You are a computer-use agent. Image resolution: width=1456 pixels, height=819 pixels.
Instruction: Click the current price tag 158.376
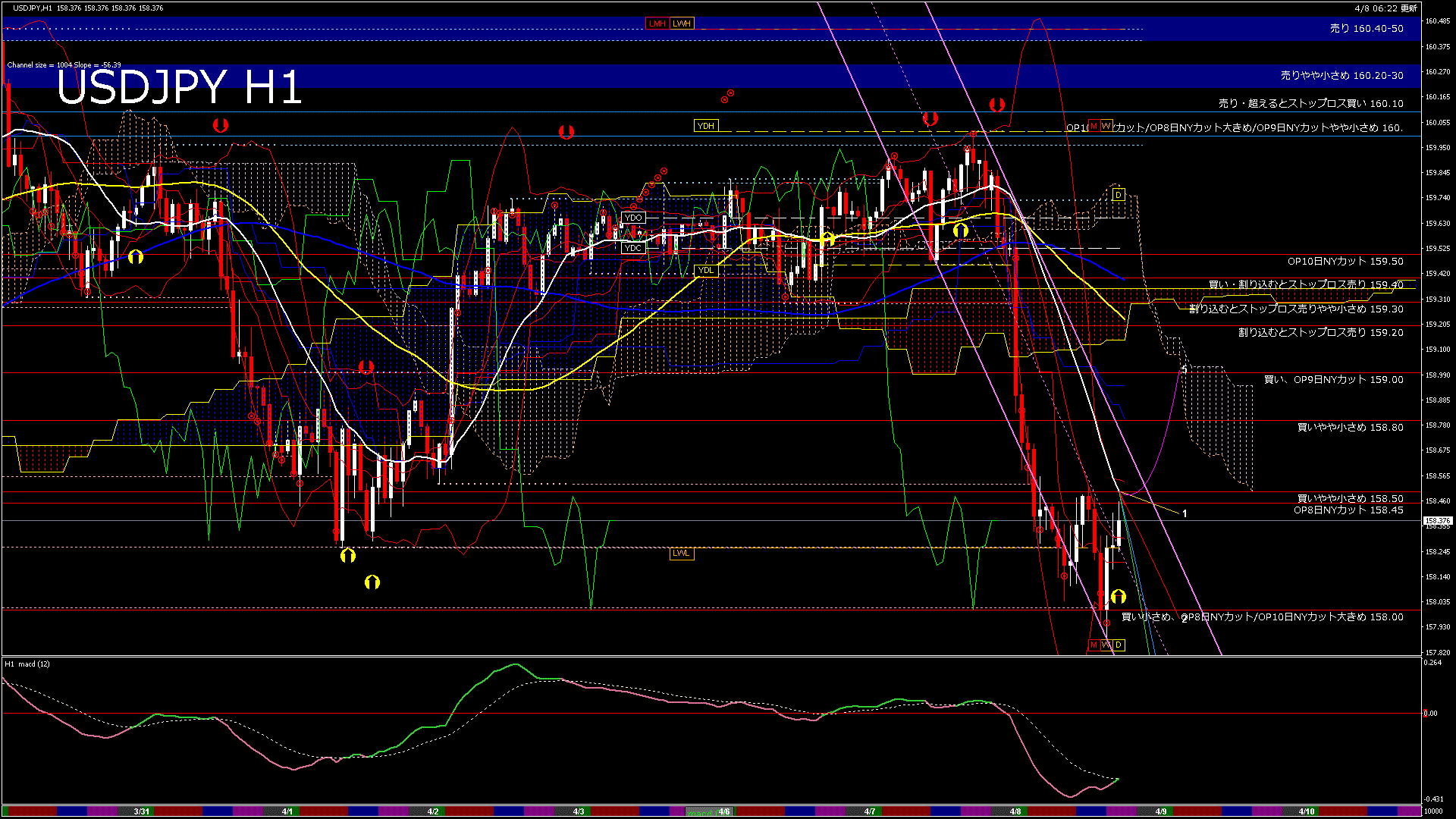(x=1437, y=521)
